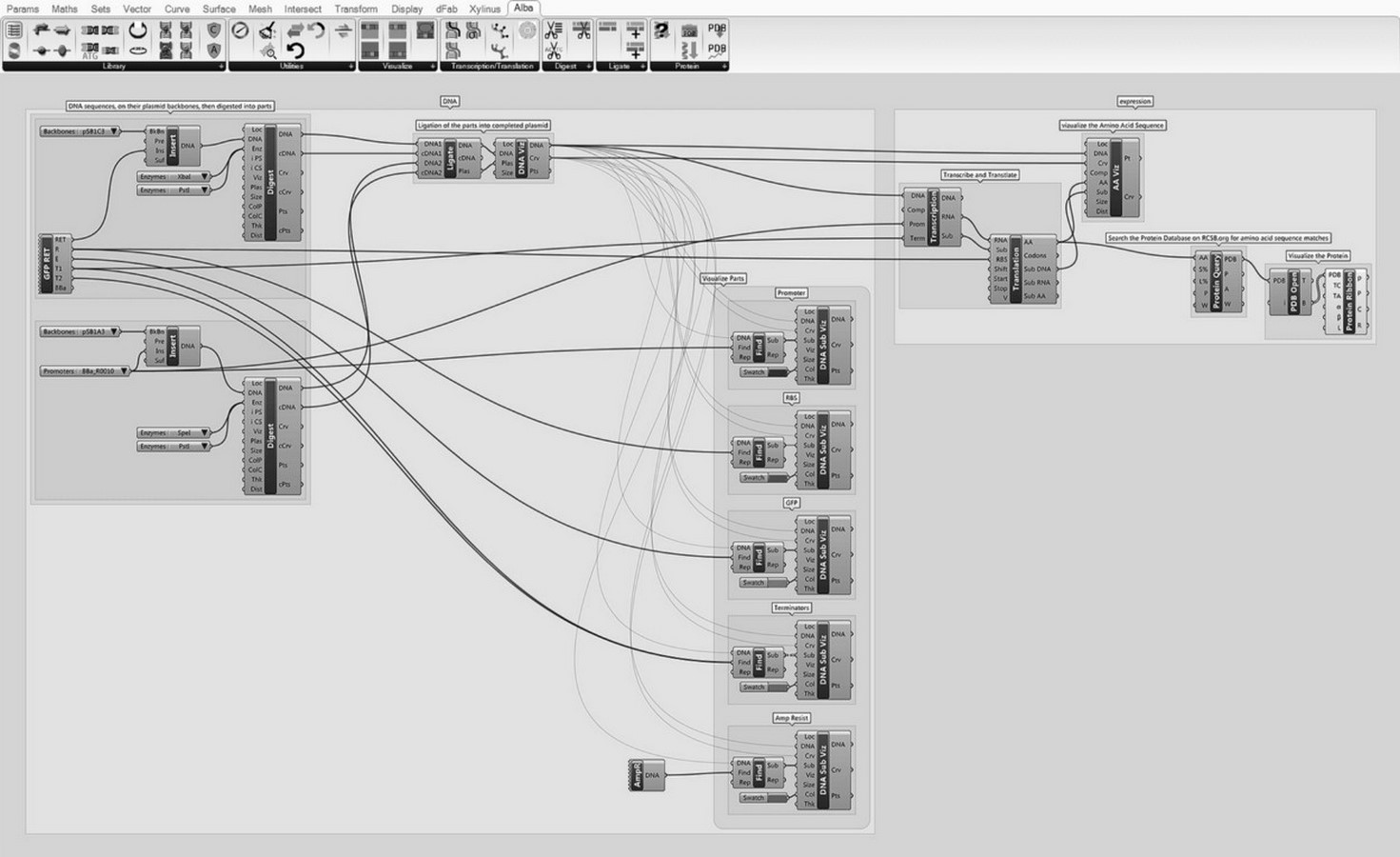Image resolution: width=1400 pixels, height=857 pixels.
Task: Click the shield icon labeled C
Action: (214, 30)
